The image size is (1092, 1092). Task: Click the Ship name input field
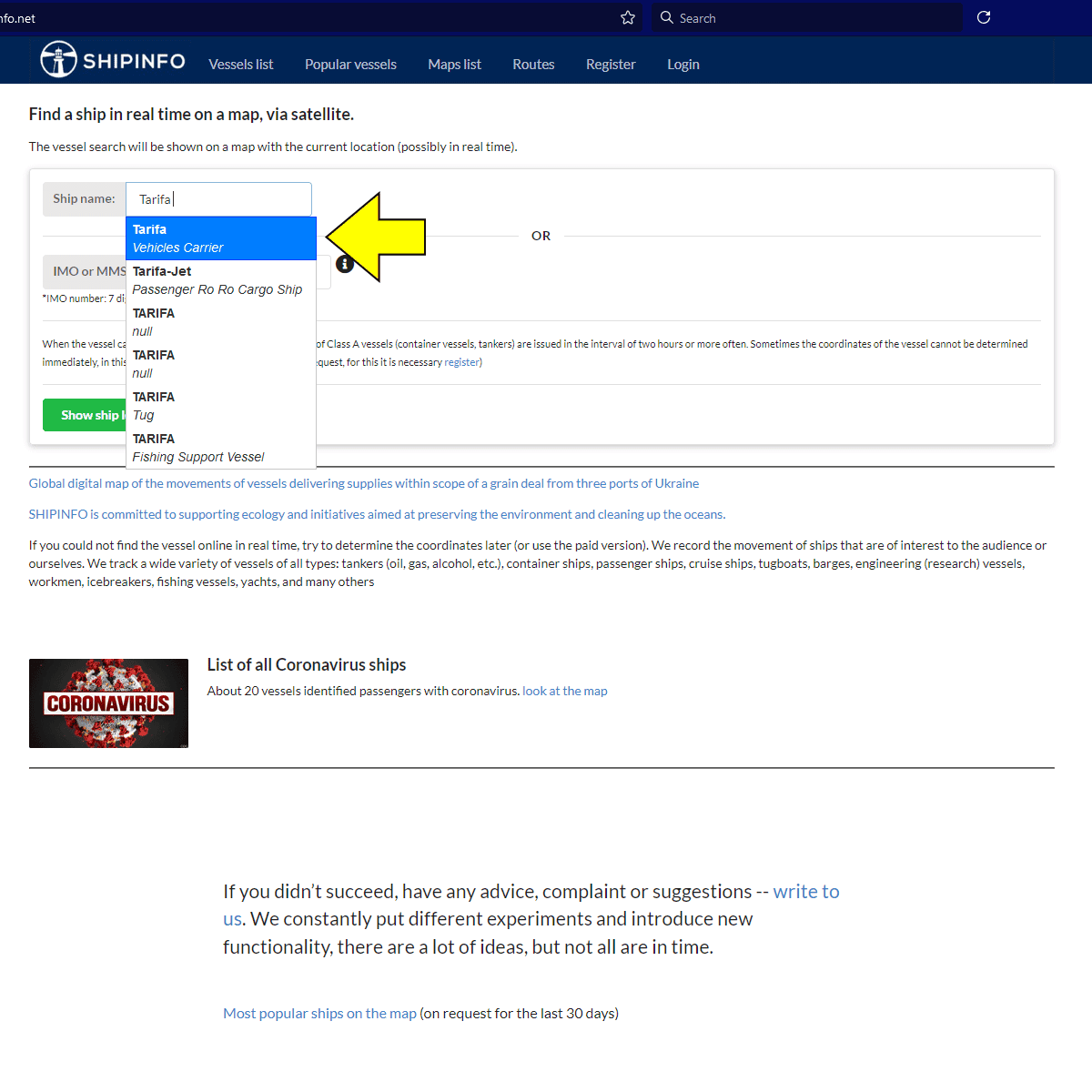pos(218,199)
